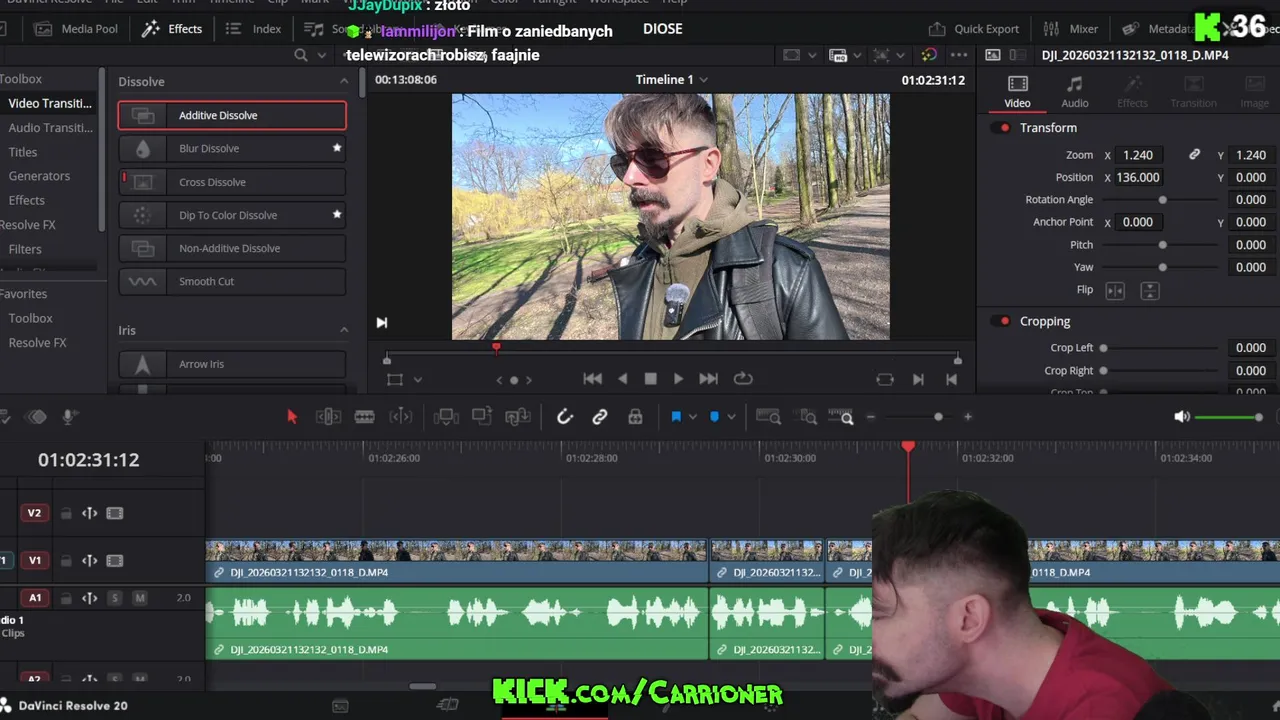The width and height of the screenshot is (1280, 720).
Task: Toggle the zoom link chain icon
Action: (x=1194, y=155)
